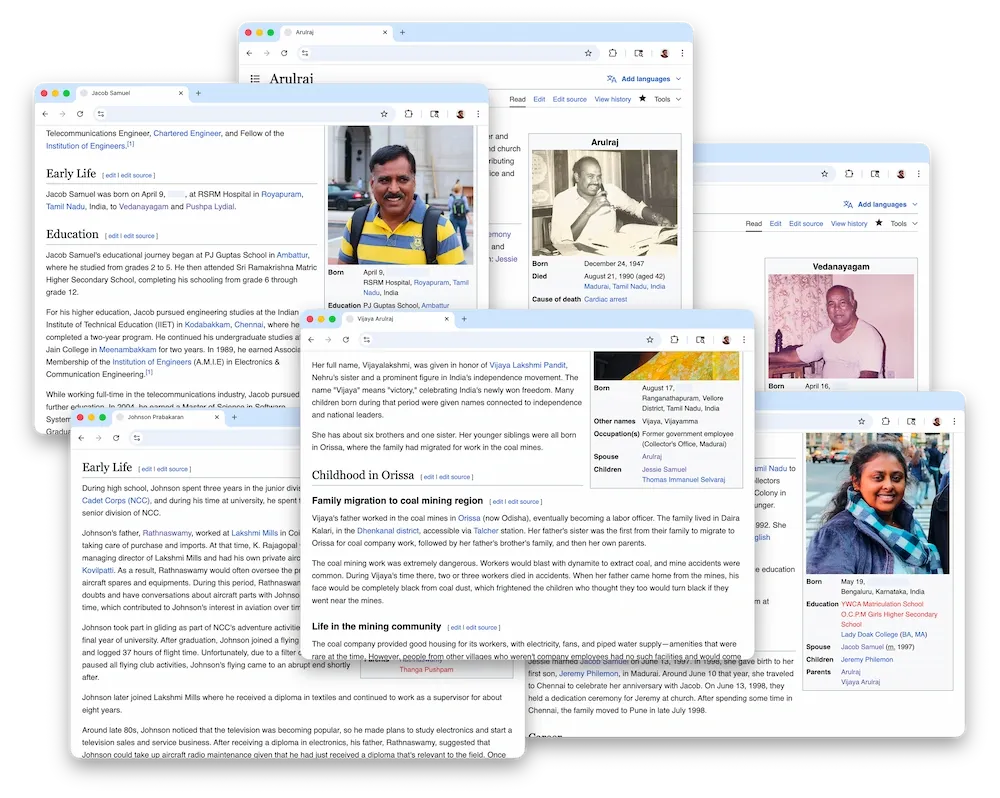Viewport: 1000px width, 798px height.
Task: Switch to the Jacob Samuel browser tab
Action: tap(132, 93)
